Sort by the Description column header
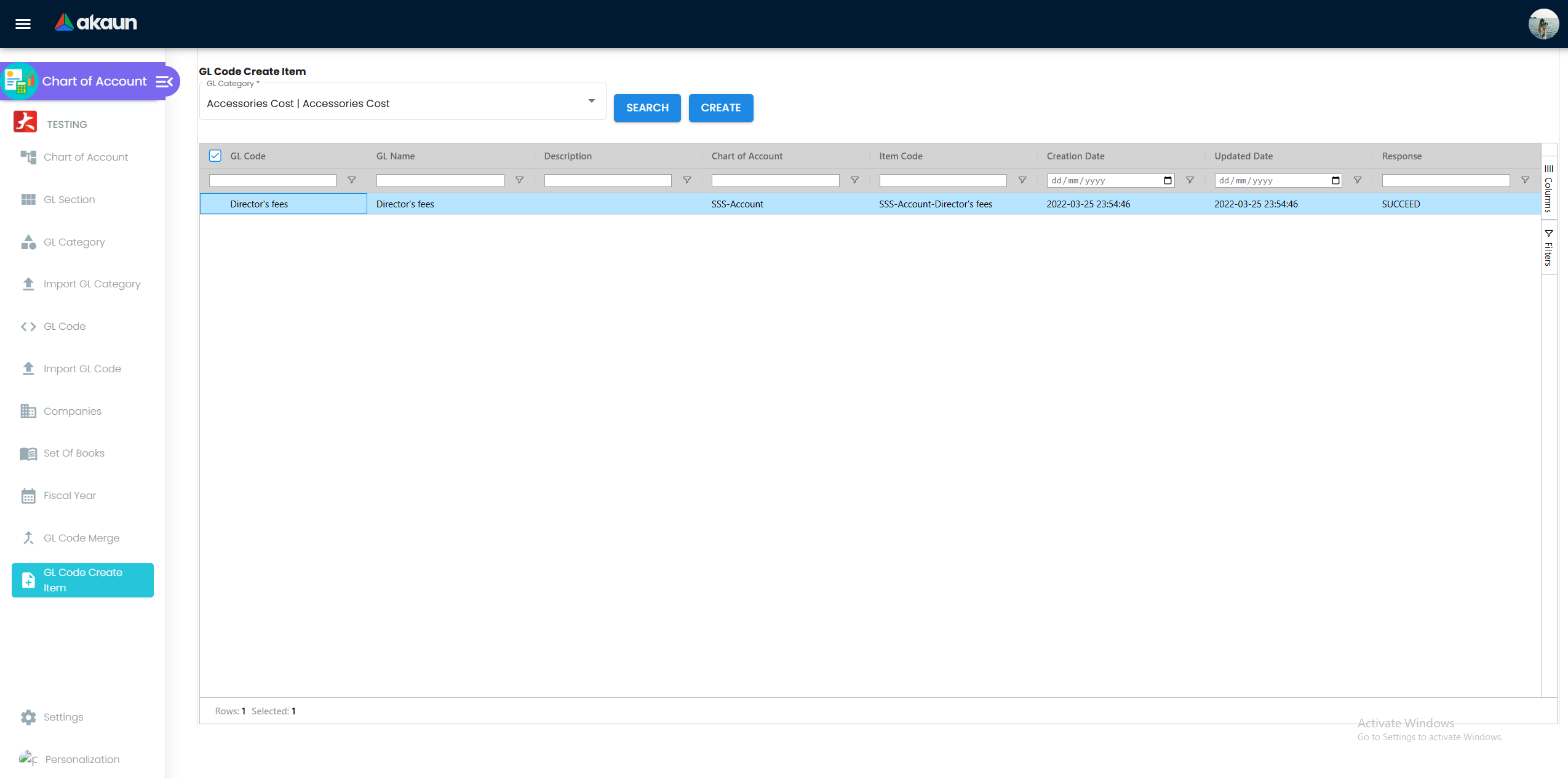The height and width of the screenshot is (779, 1568). pos(568,156)
